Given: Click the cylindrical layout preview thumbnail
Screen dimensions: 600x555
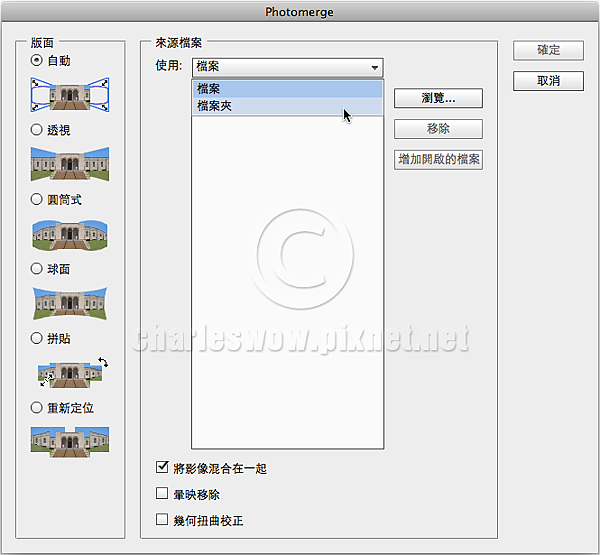Looking at the screenshot, I should pos(70,234).
